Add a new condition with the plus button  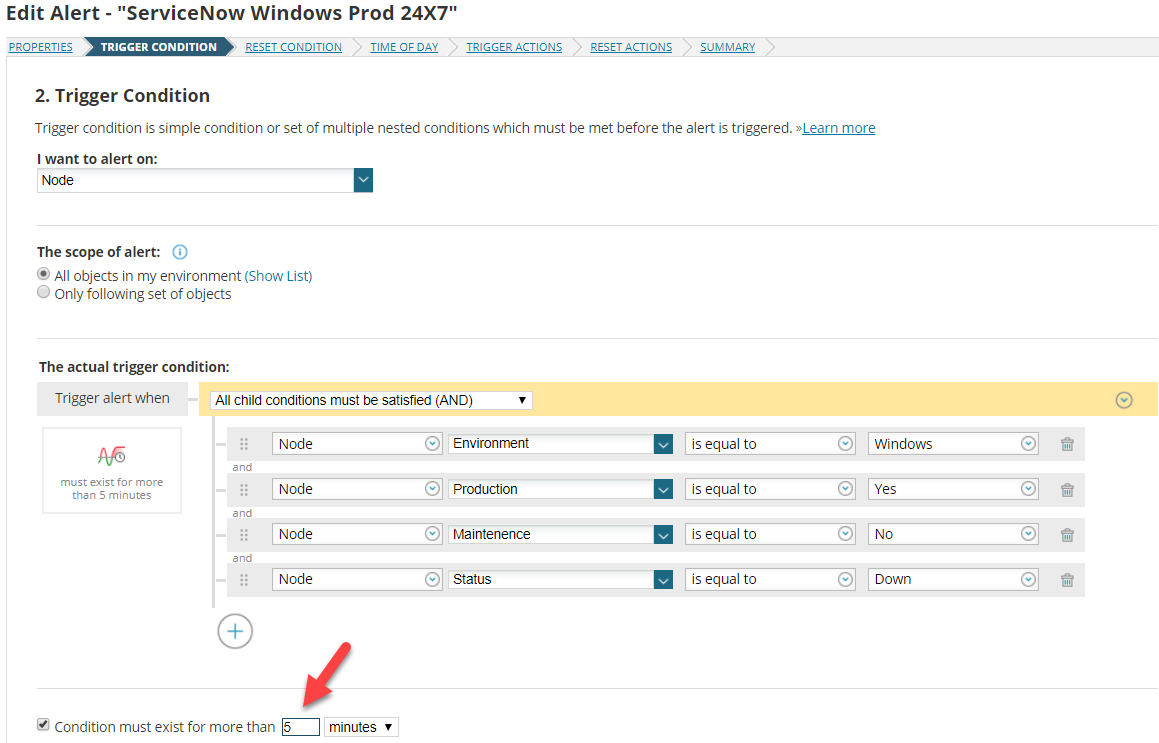235,631
